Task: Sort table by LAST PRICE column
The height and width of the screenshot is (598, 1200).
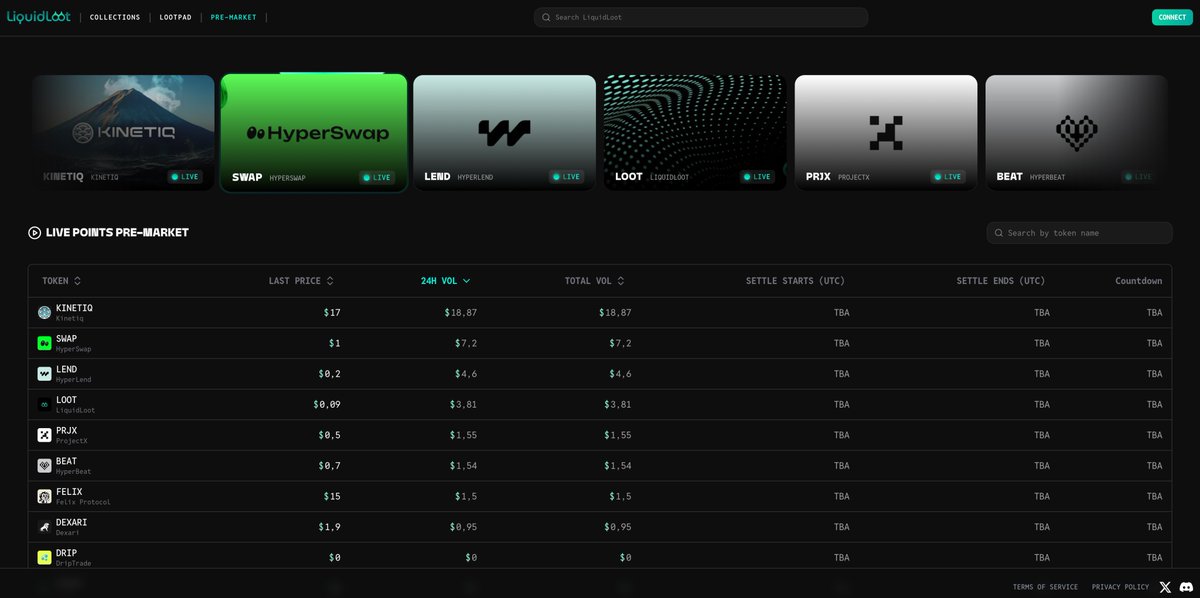Action: [301, 281]
